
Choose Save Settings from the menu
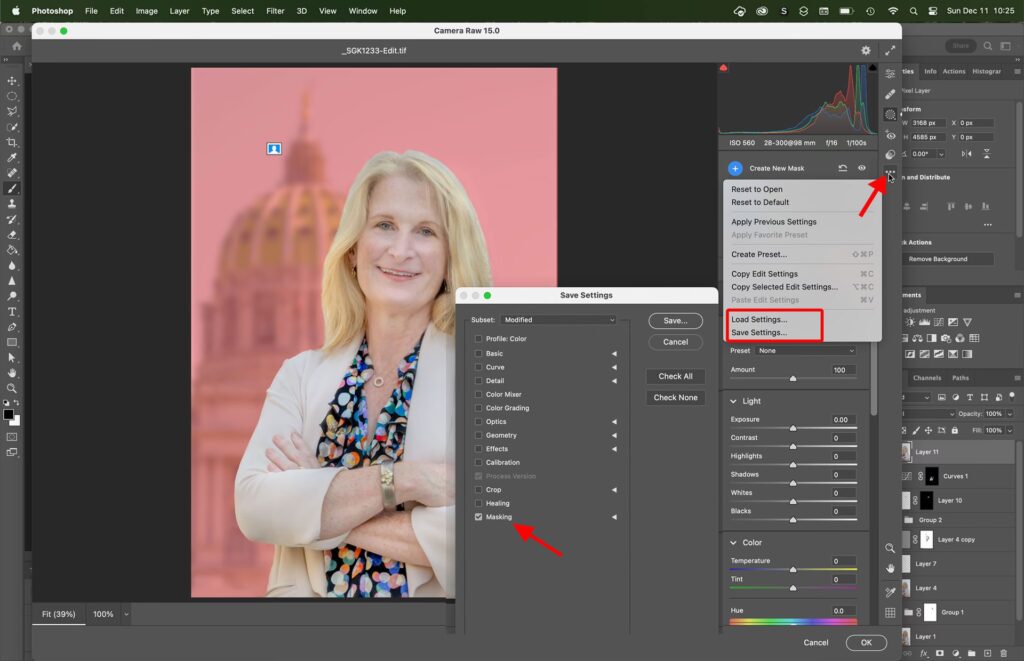coord(758,332)
